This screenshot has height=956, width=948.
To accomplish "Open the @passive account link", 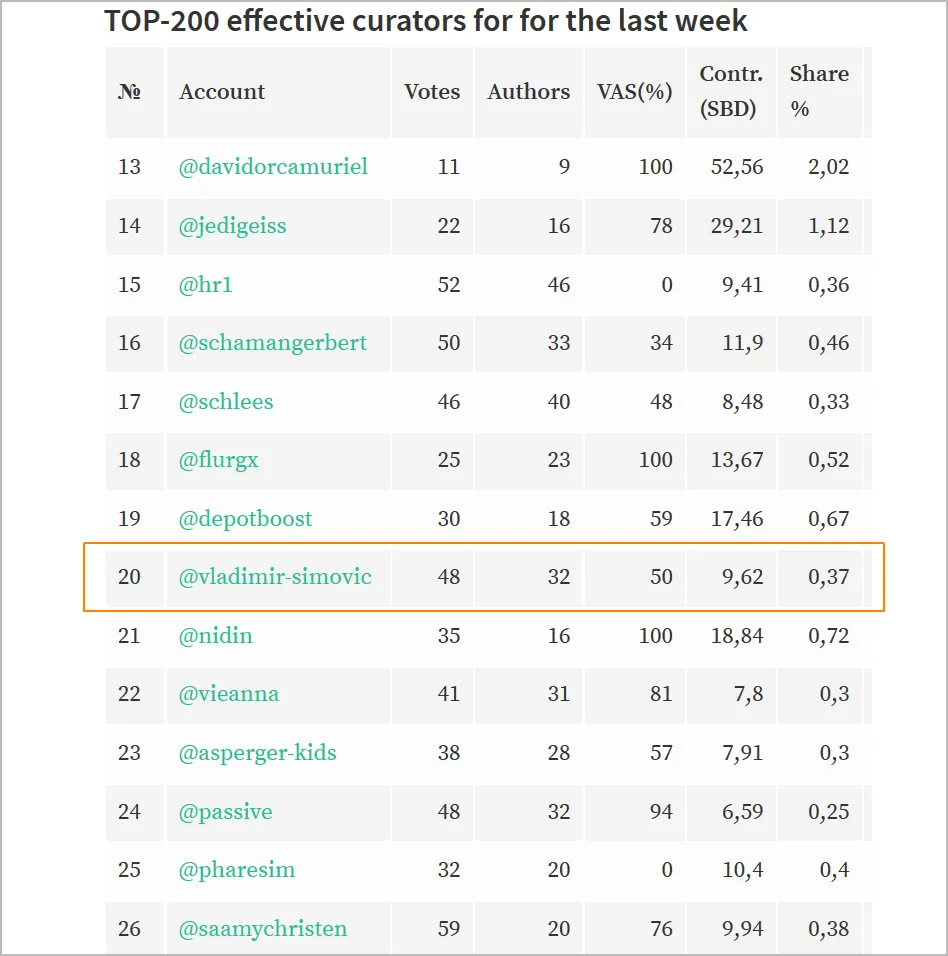I will click(226, 812).
